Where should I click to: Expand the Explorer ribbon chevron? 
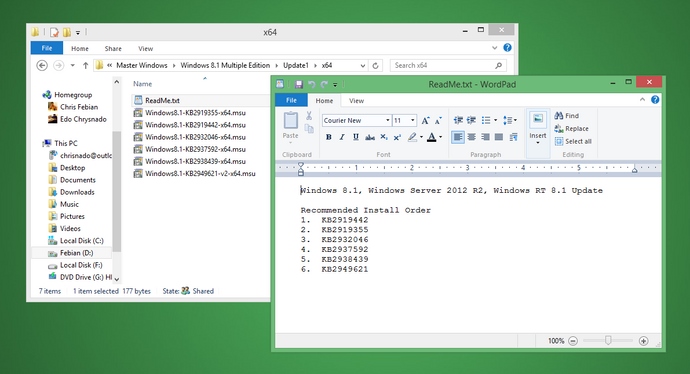(494, 48)
